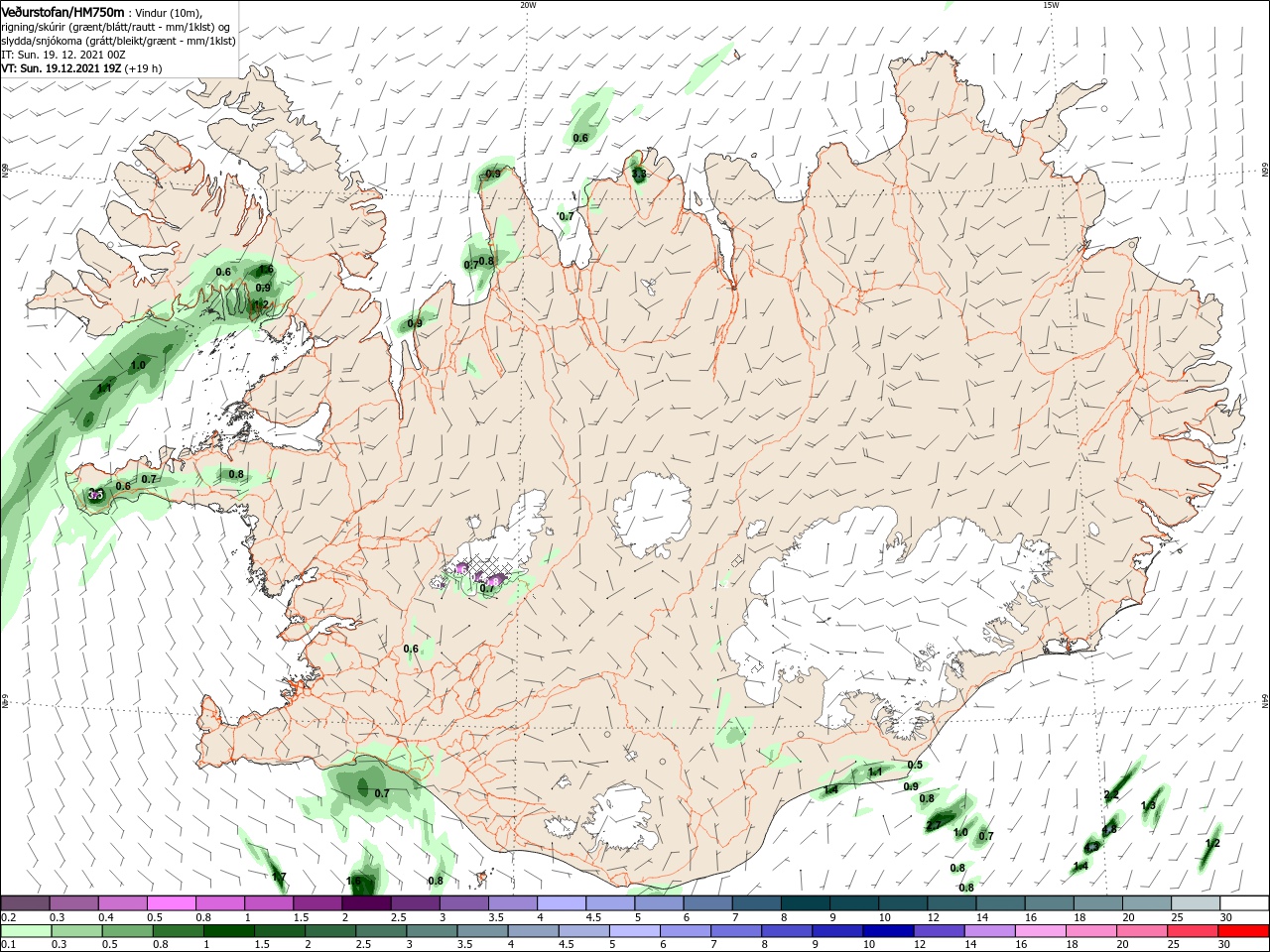Pick lower legend swatch between 0.5 and 0.8

coord(127,930)
